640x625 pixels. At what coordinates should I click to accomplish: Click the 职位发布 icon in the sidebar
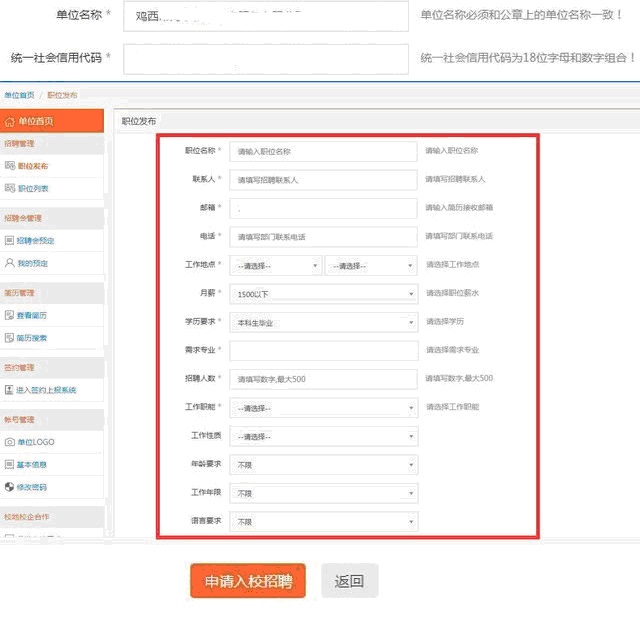10,166
